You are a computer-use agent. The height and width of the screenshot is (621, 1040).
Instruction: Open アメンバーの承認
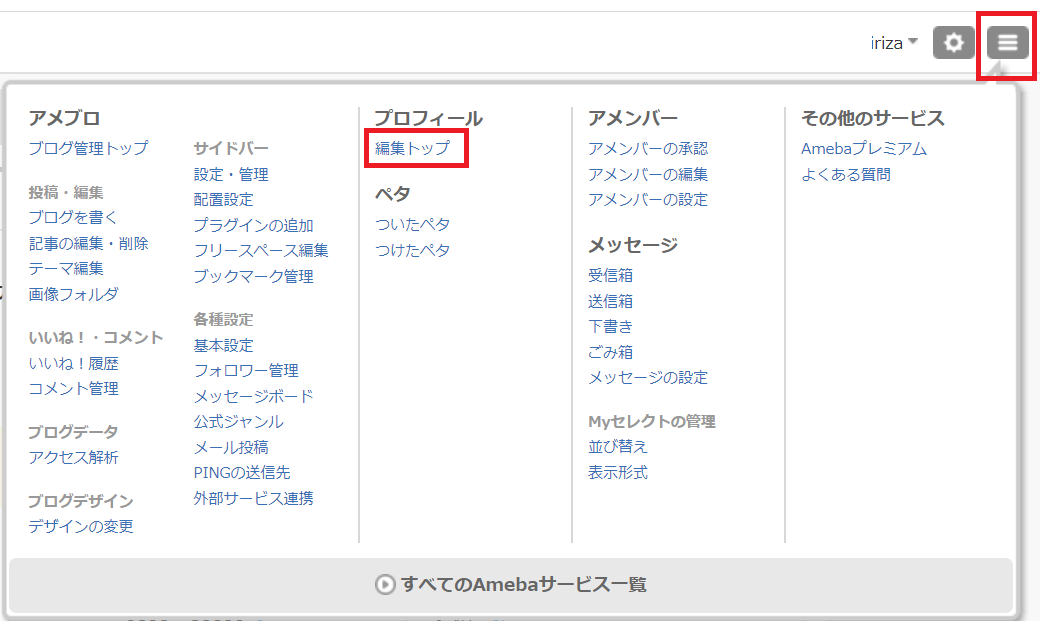(x=648, y=149)
